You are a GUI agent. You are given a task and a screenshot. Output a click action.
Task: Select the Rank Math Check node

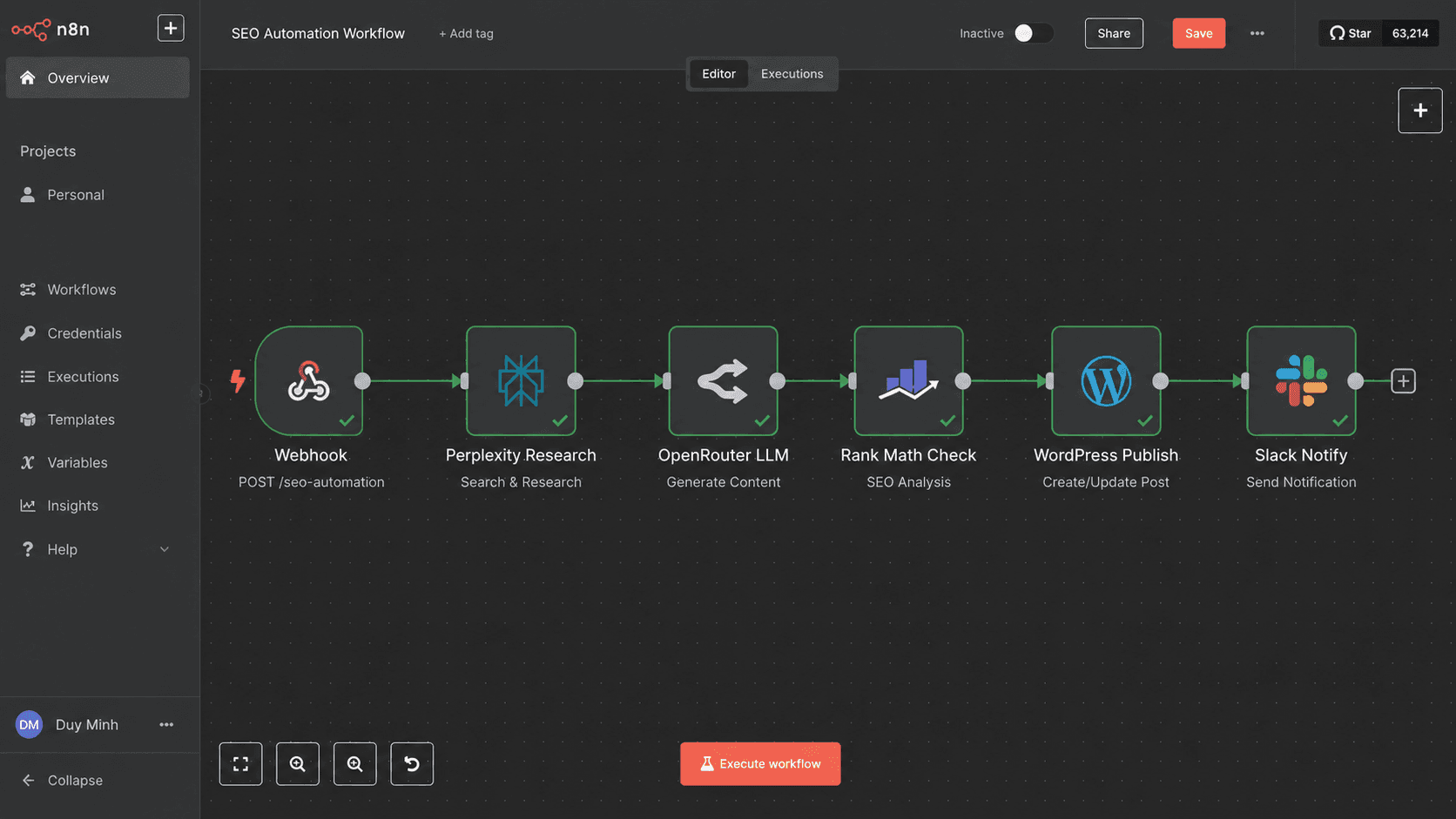pyautogui.click(x=908, y=380)
